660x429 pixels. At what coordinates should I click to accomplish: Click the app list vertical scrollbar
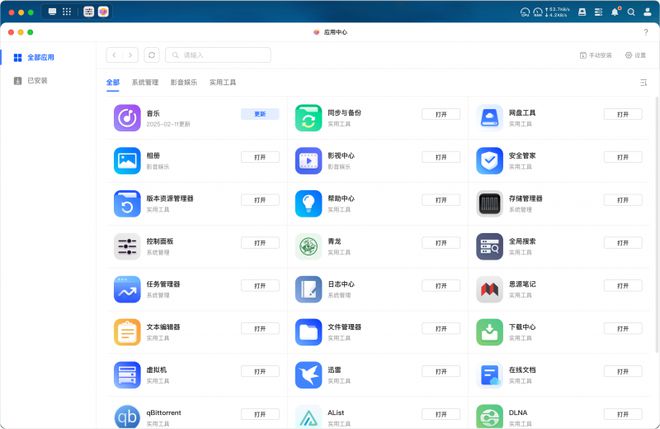pyautogui.click(x=657, y=223)
